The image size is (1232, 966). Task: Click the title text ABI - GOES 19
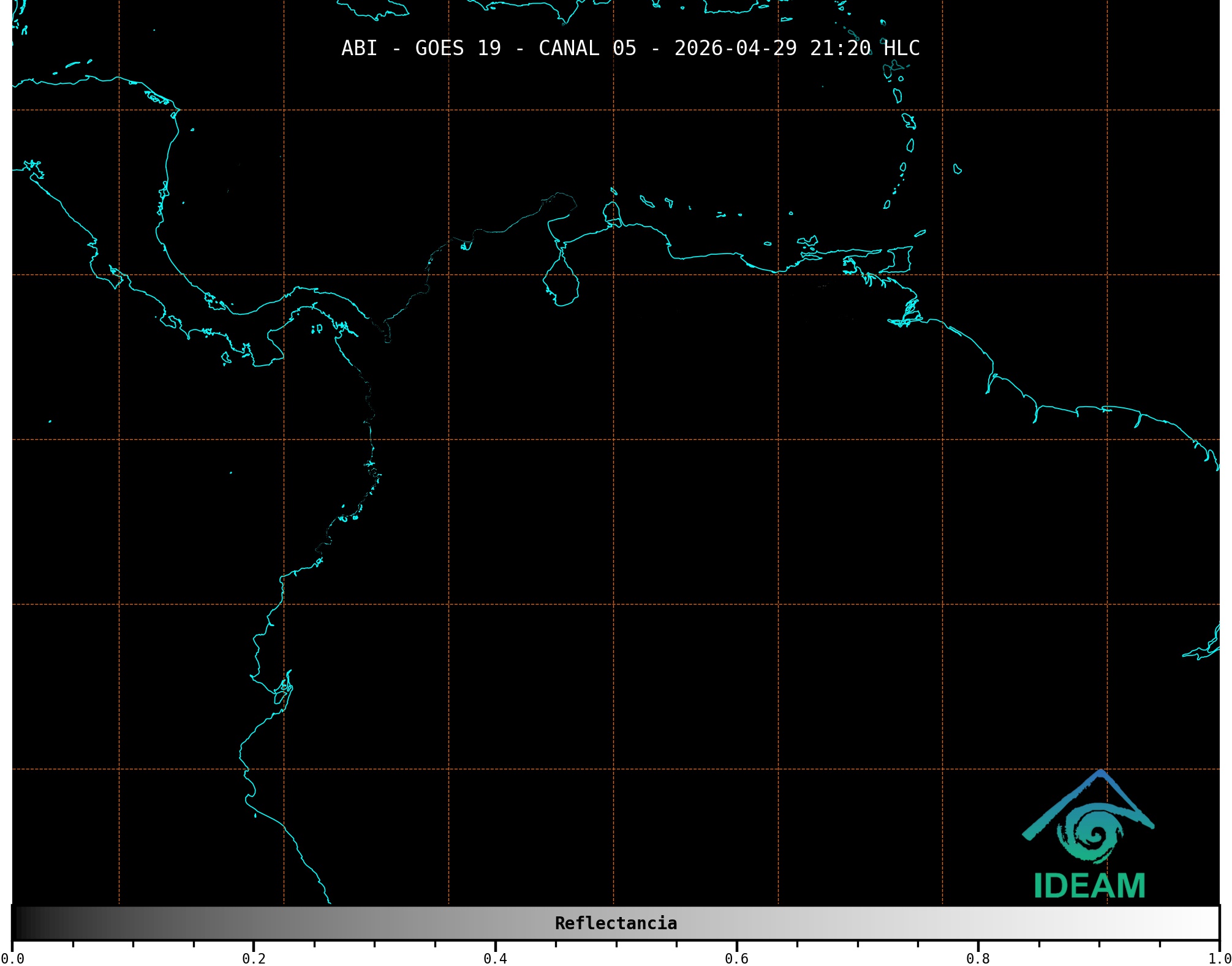click(x=421, y=48)
